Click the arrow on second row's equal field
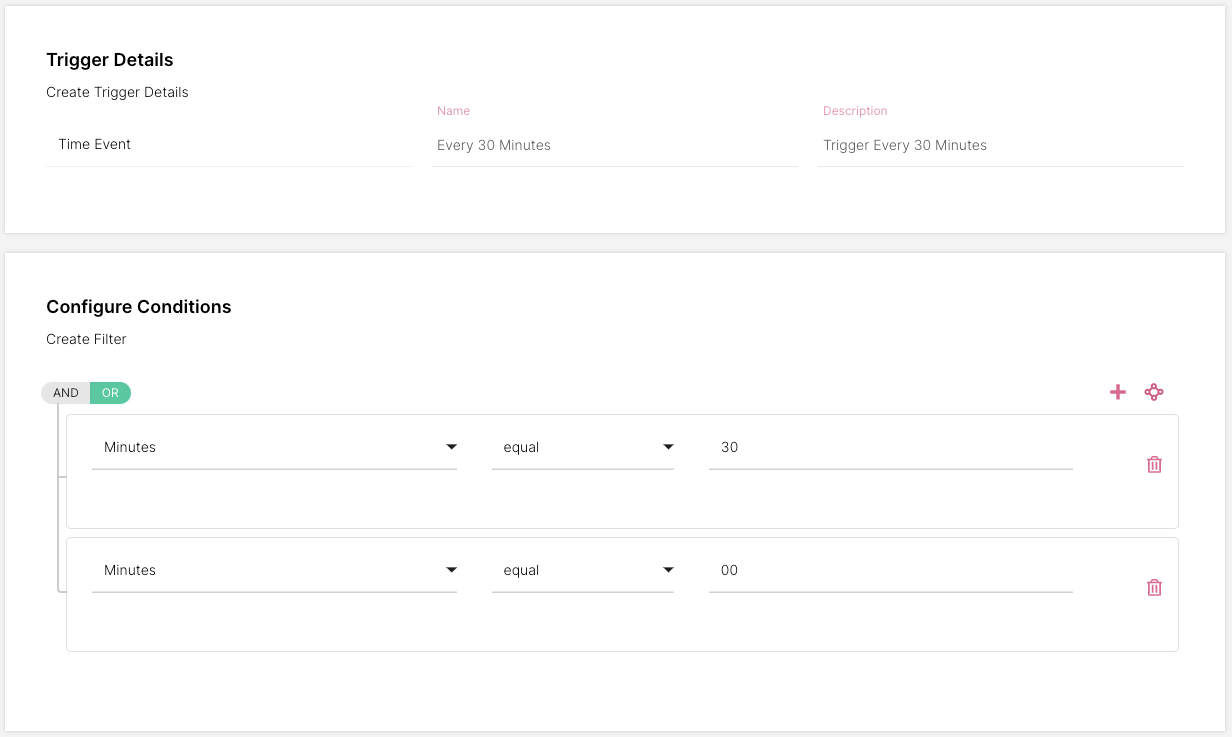 [x=668, y=570]
